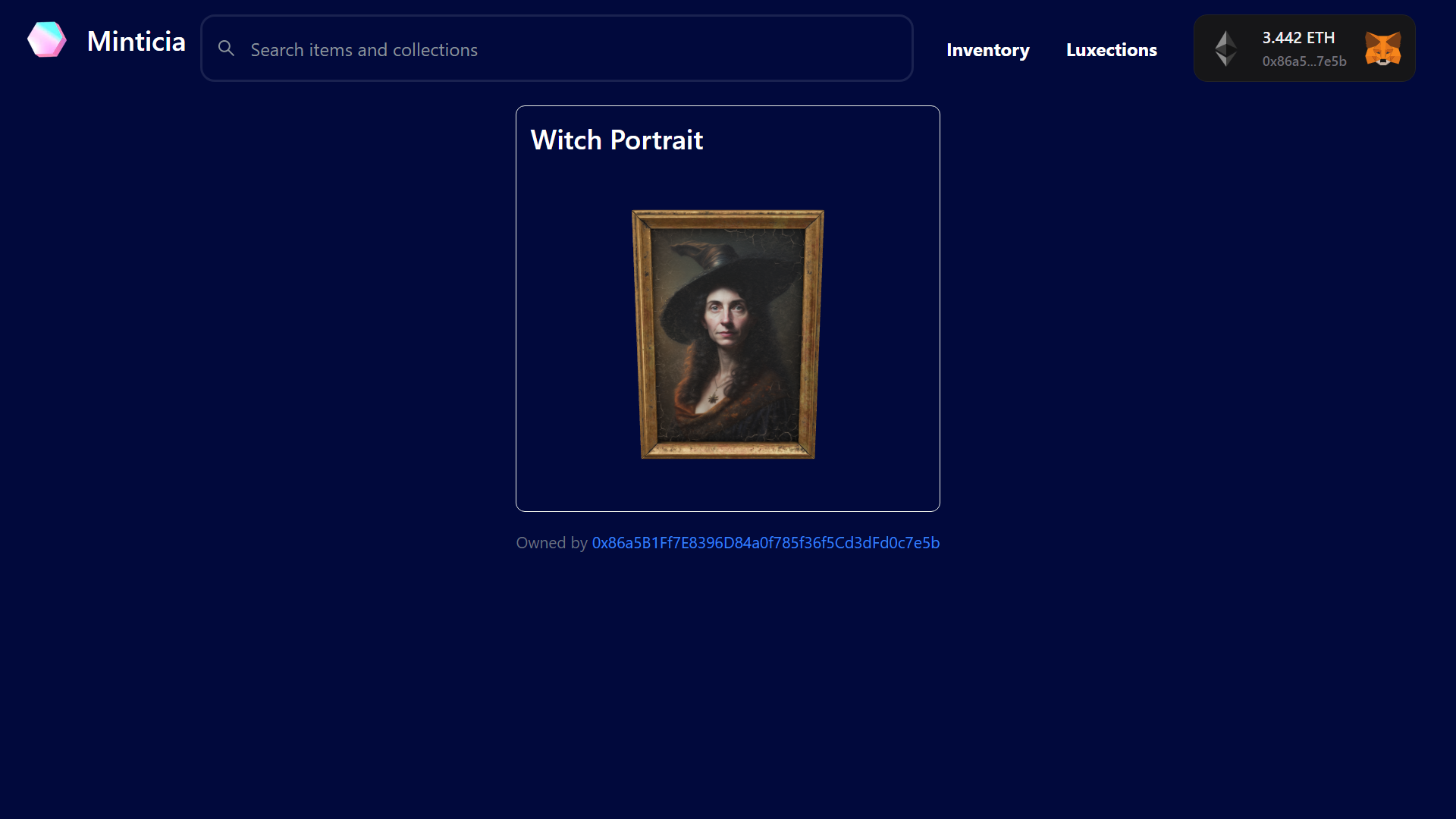Click the 3.442 ETH balance
The width and height of the screenshot is (1456, 819).
[1298, 38]
